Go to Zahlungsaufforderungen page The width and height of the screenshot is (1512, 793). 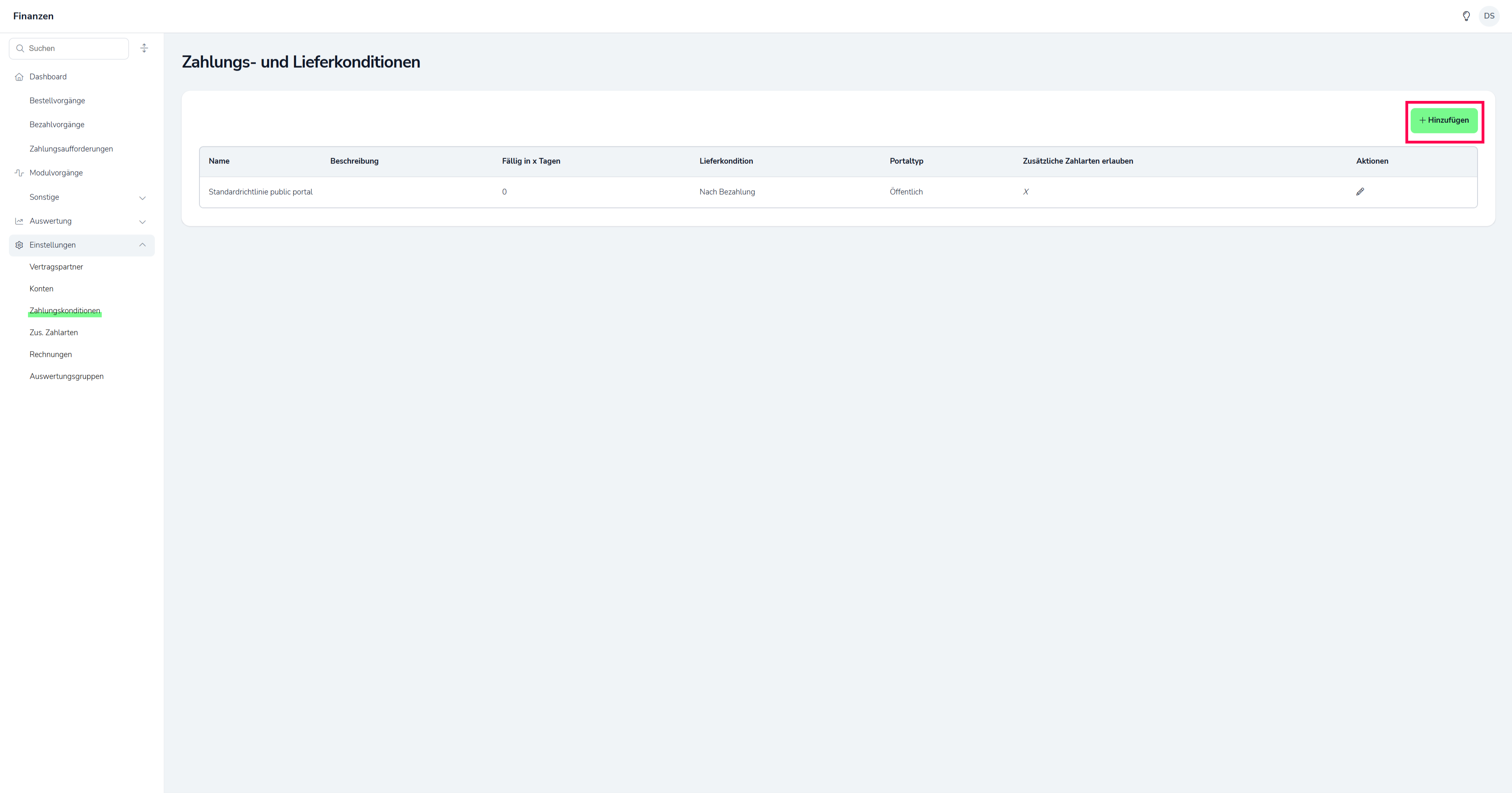[71, 149]
